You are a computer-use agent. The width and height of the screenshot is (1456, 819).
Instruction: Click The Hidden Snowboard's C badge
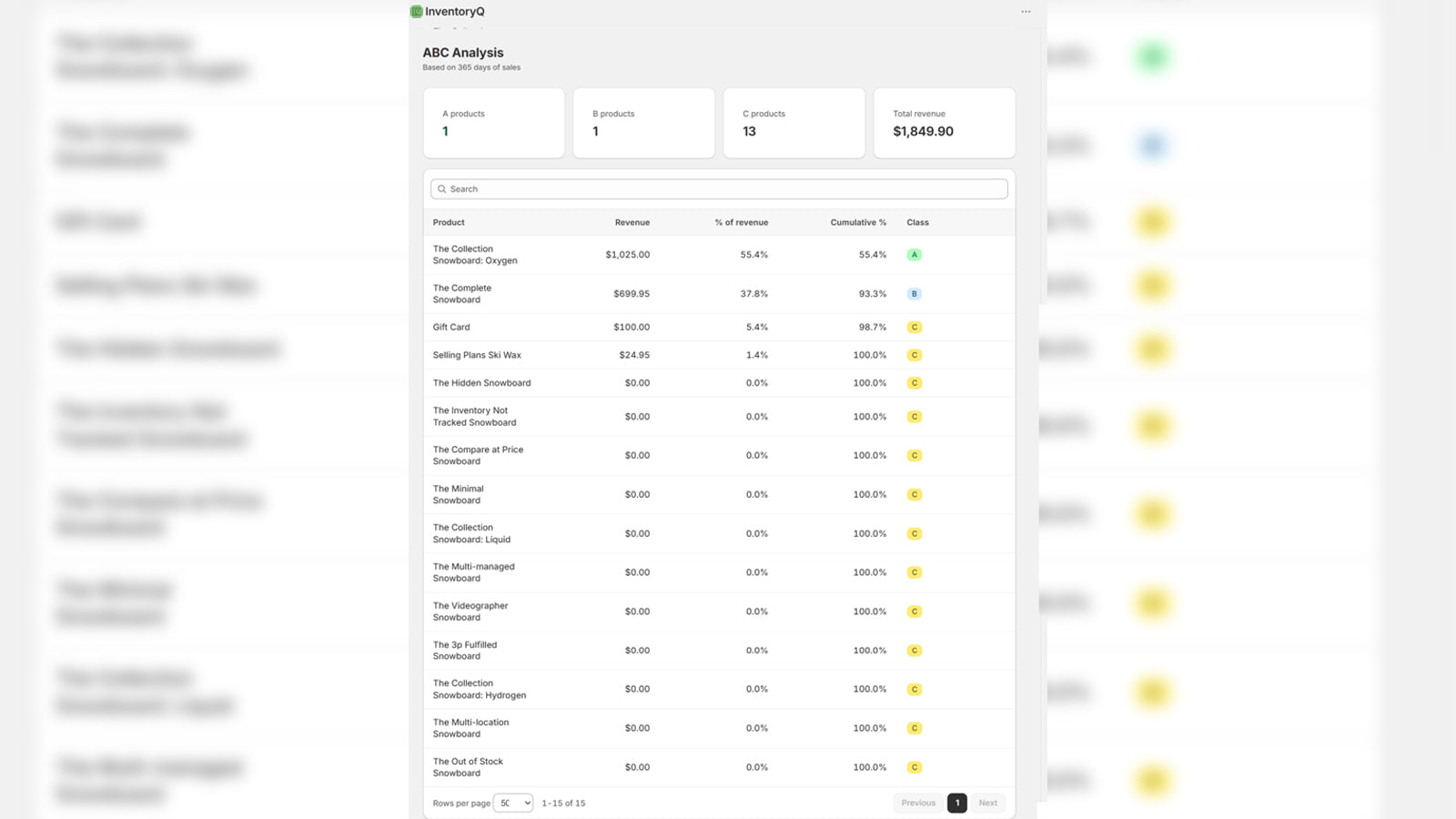tap(915, 383)
